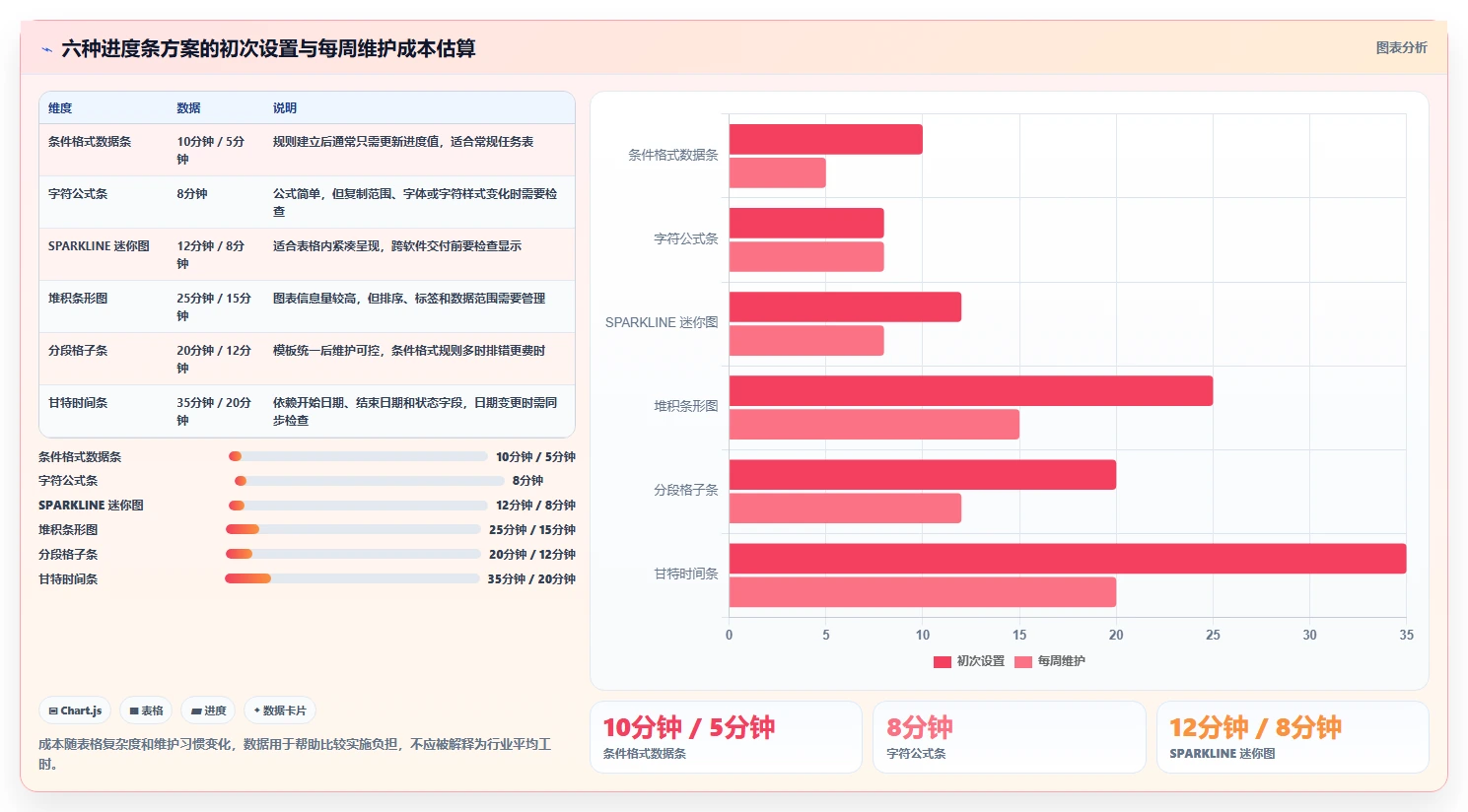Click description starting 公式简单，但复制范围
Viewport: 1468px width, 812px height.
coord(415,202)
